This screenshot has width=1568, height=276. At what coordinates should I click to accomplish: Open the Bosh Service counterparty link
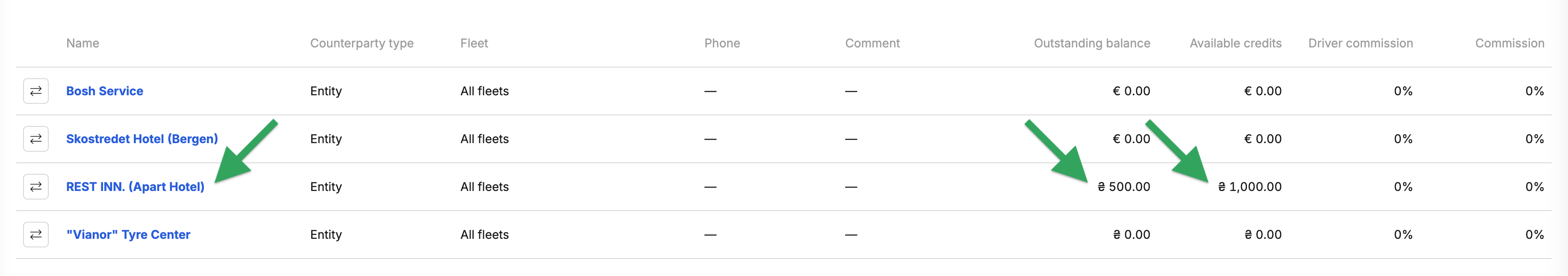point(105,91)
